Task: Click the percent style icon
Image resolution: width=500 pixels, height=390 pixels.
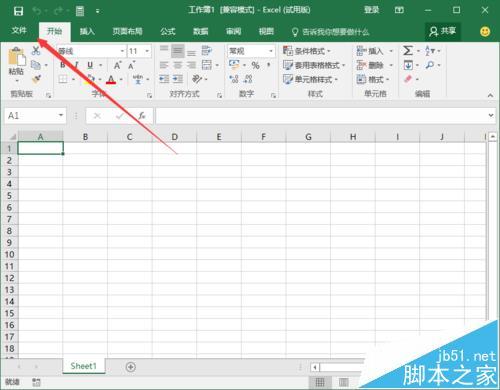Action: point(255,65)
